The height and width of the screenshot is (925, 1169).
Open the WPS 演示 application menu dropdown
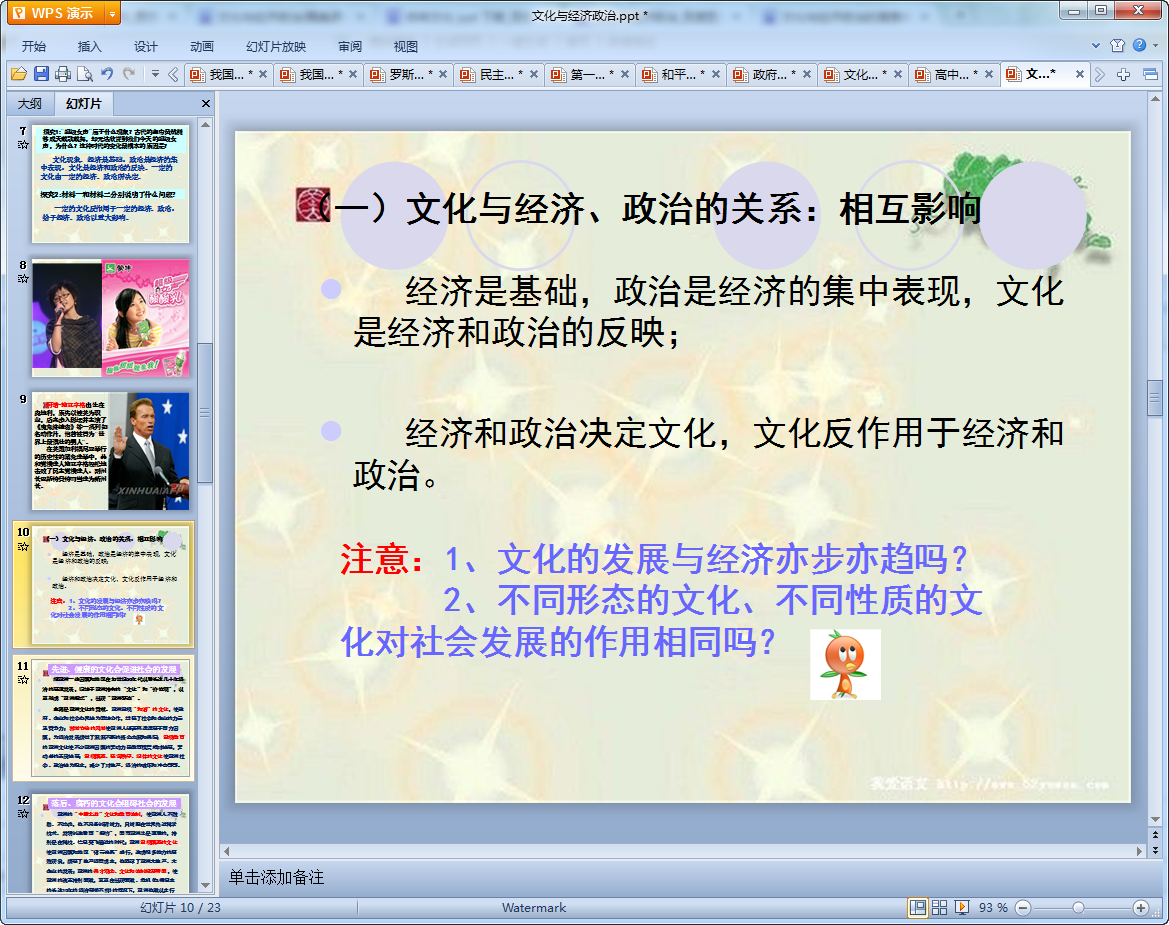pyautogui.click(x=112, y=13)
